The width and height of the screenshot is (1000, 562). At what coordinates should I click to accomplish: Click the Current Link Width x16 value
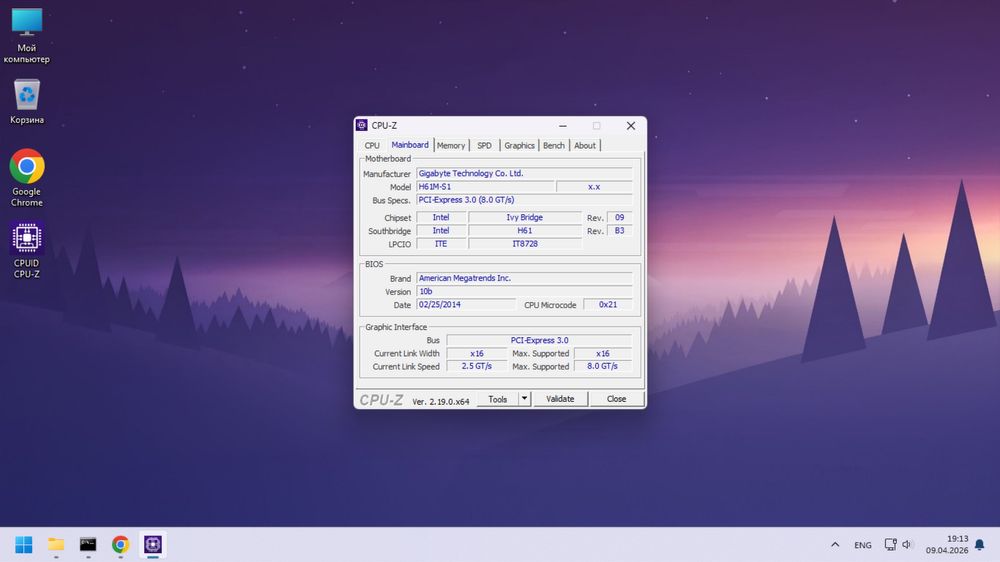pos(476,353)
